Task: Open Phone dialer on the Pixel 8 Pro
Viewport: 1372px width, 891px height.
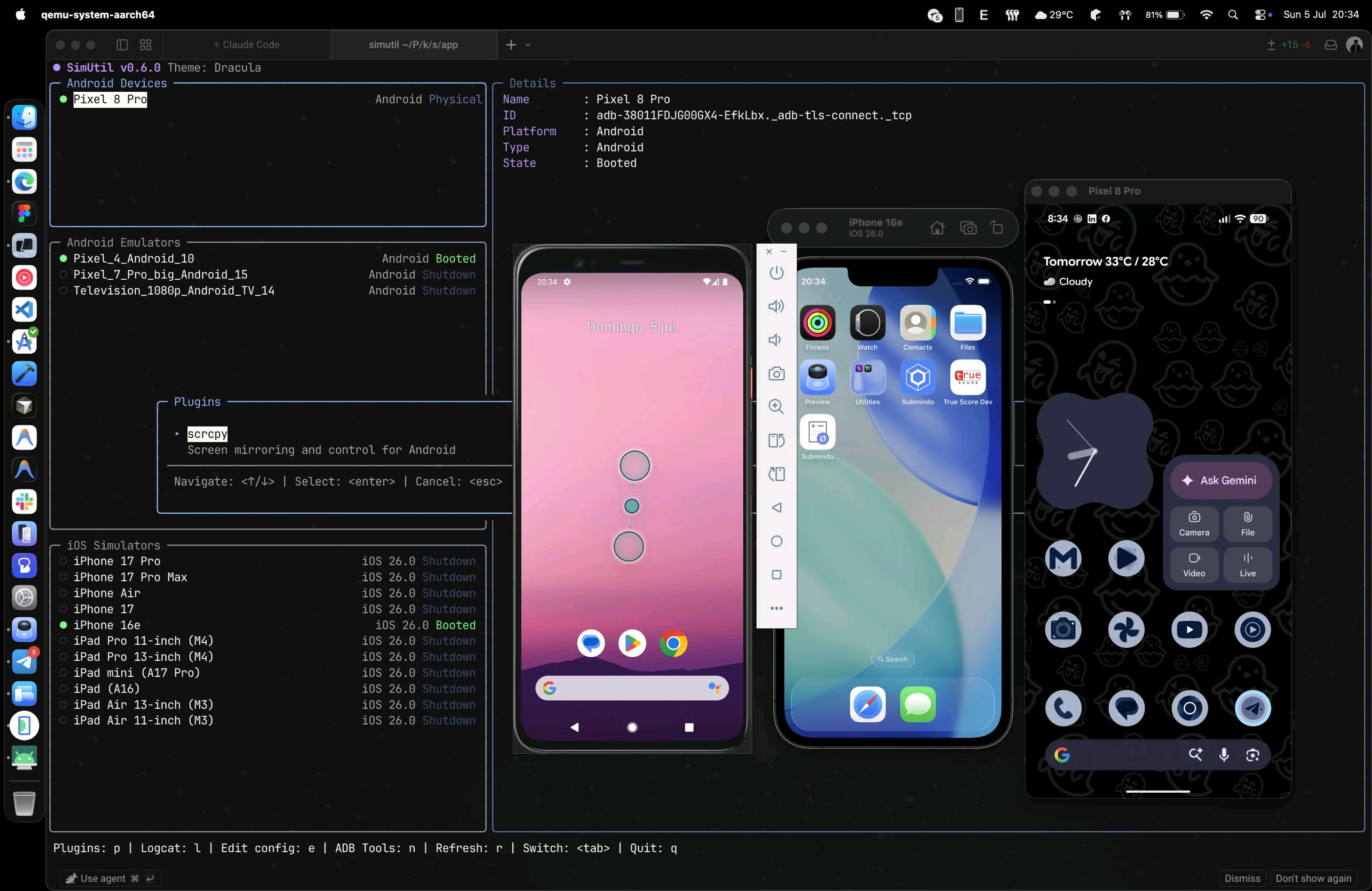Action: (1063, 708)
